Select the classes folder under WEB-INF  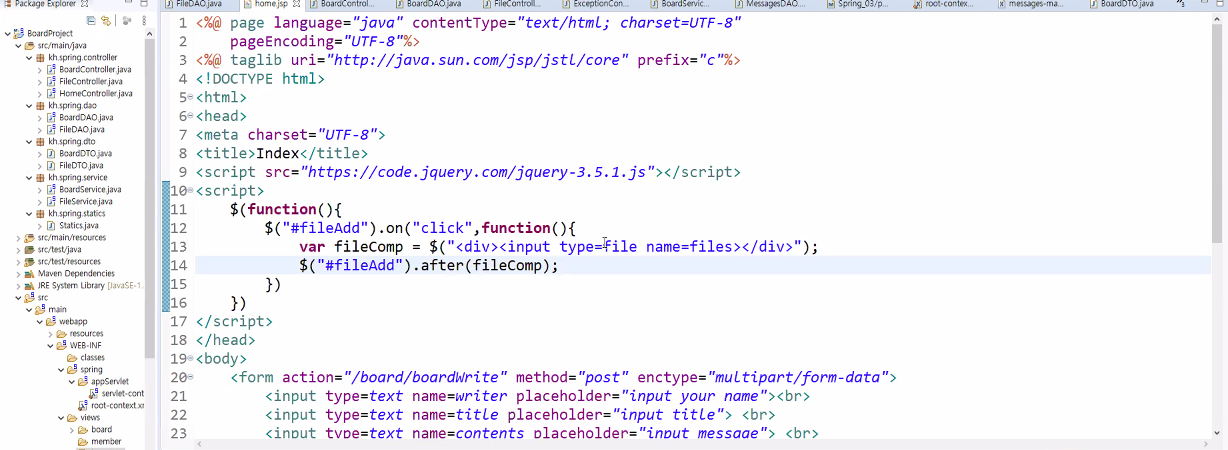click(92, 358)
